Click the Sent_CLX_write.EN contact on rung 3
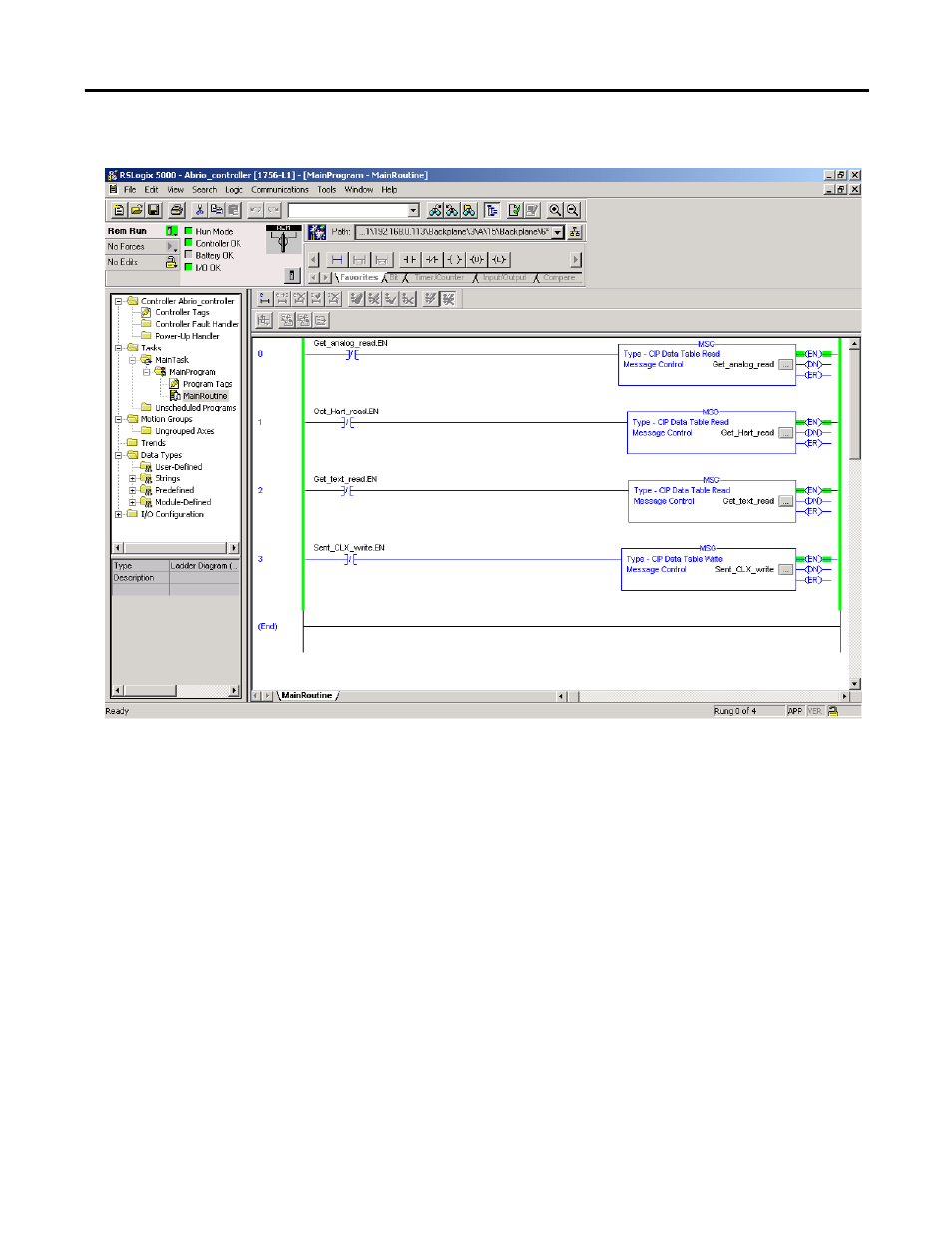This screenshot has height=1233, width=952. tap(351, 560)
